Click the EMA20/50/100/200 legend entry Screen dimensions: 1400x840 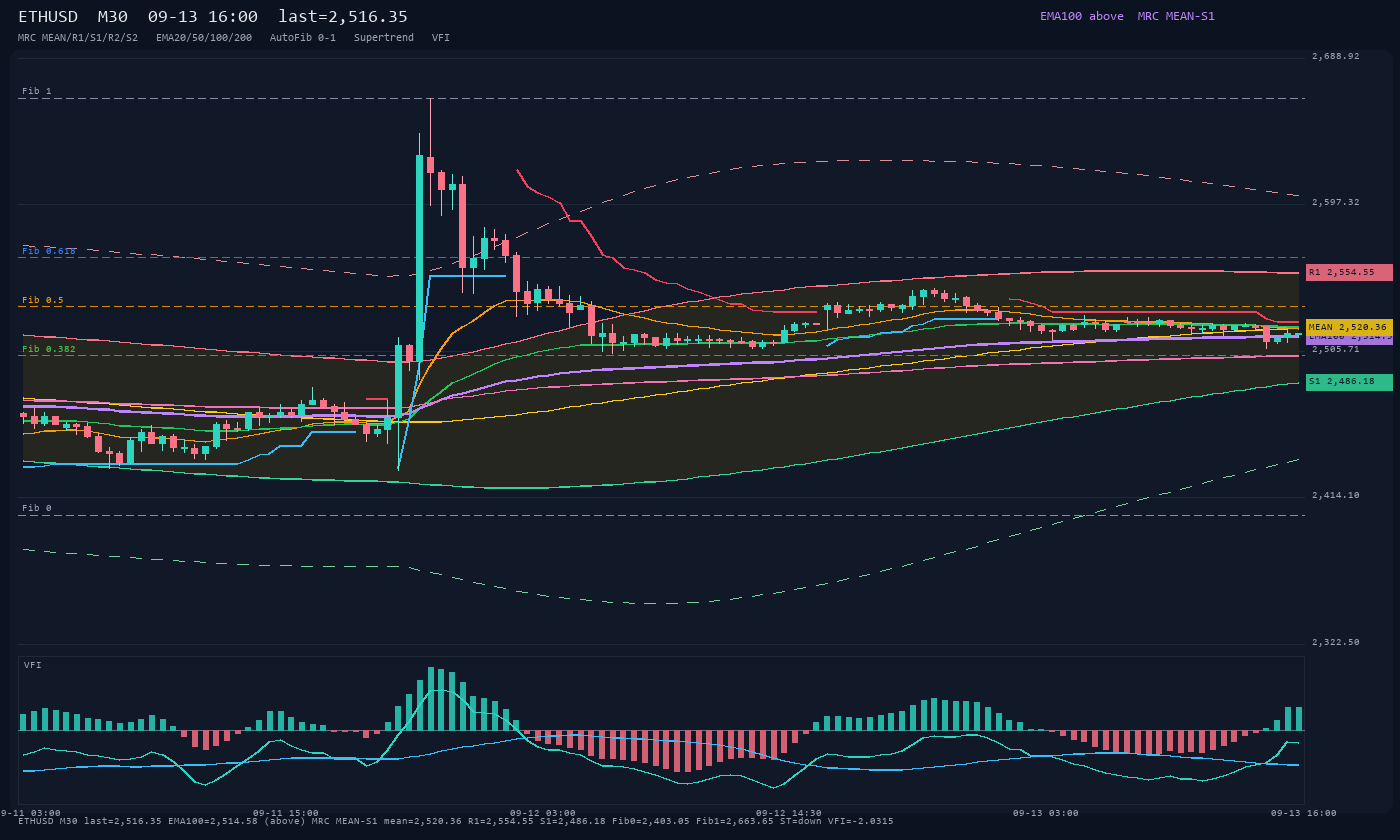coord(204,38)
